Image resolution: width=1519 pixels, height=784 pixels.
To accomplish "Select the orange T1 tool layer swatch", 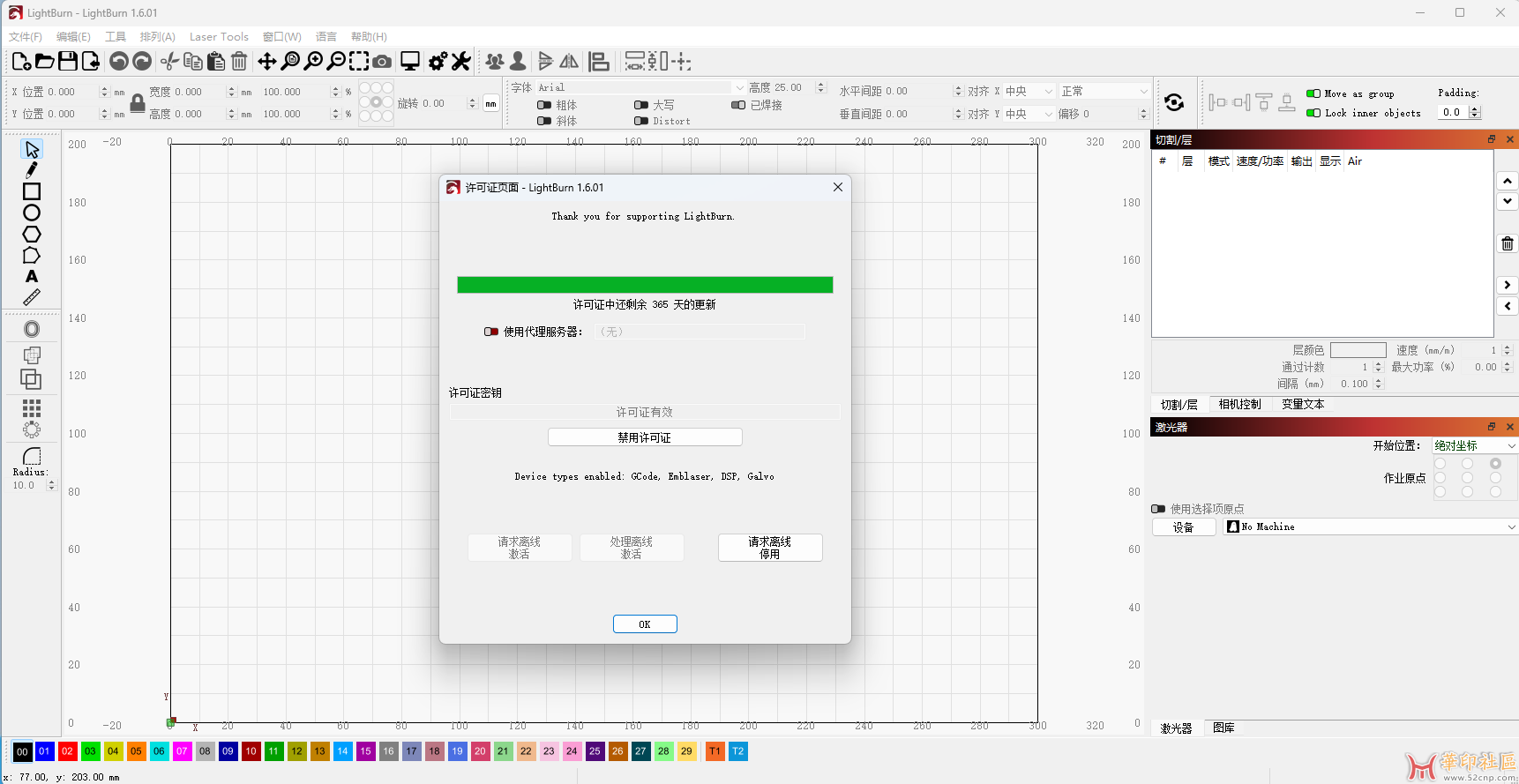I will tap(715, 751).
